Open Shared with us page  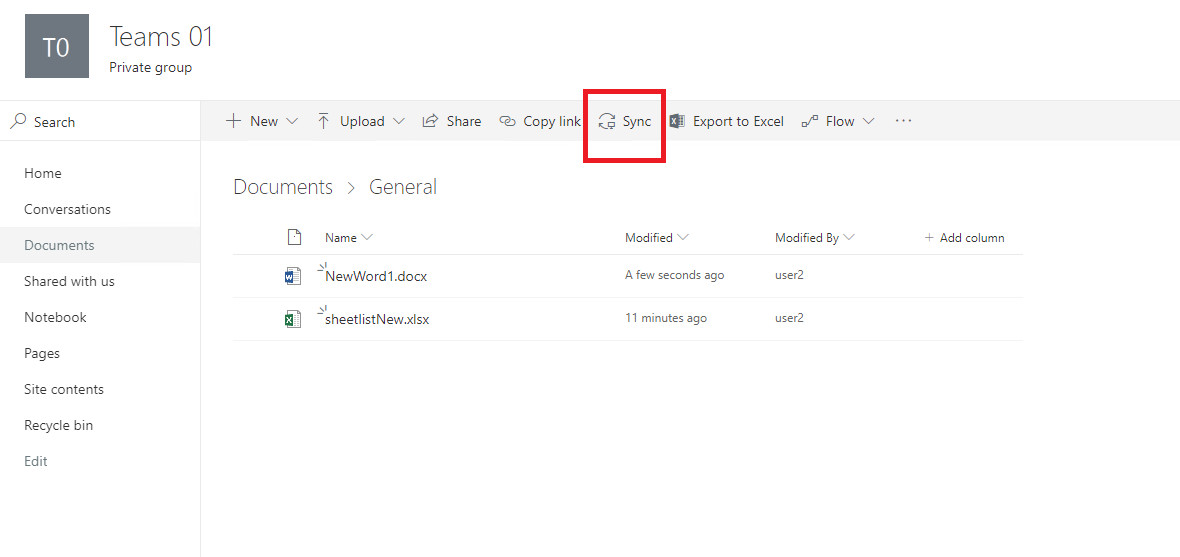pos(69,282)
